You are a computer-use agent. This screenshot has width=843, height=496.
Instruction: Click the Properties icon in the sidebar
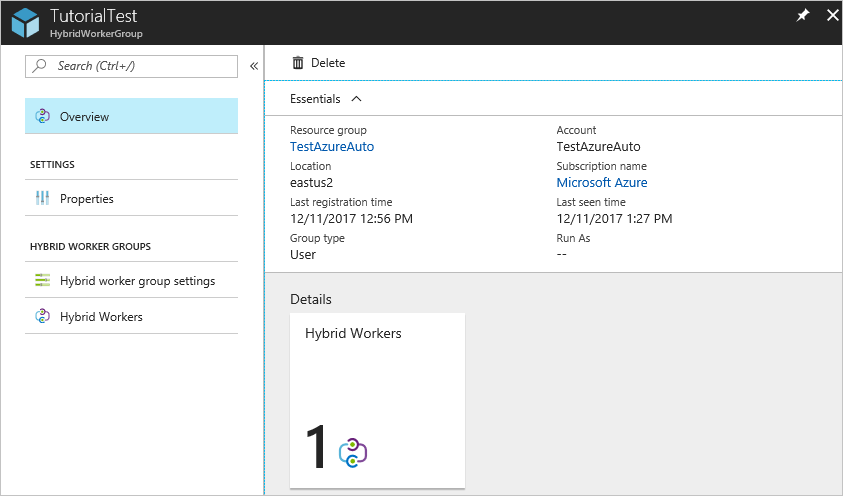[43, 199]
